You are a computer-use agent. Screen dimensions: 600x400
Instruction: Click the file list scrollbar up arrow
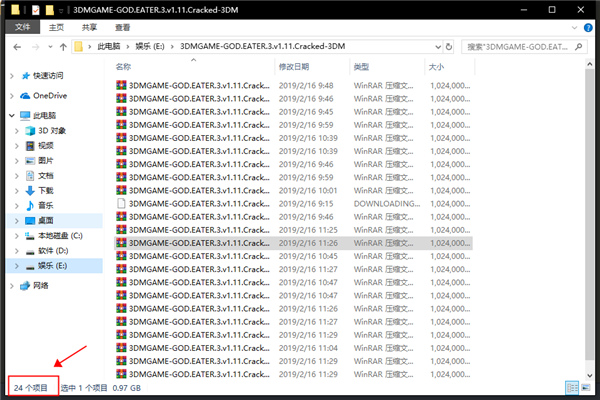point(590,65)
